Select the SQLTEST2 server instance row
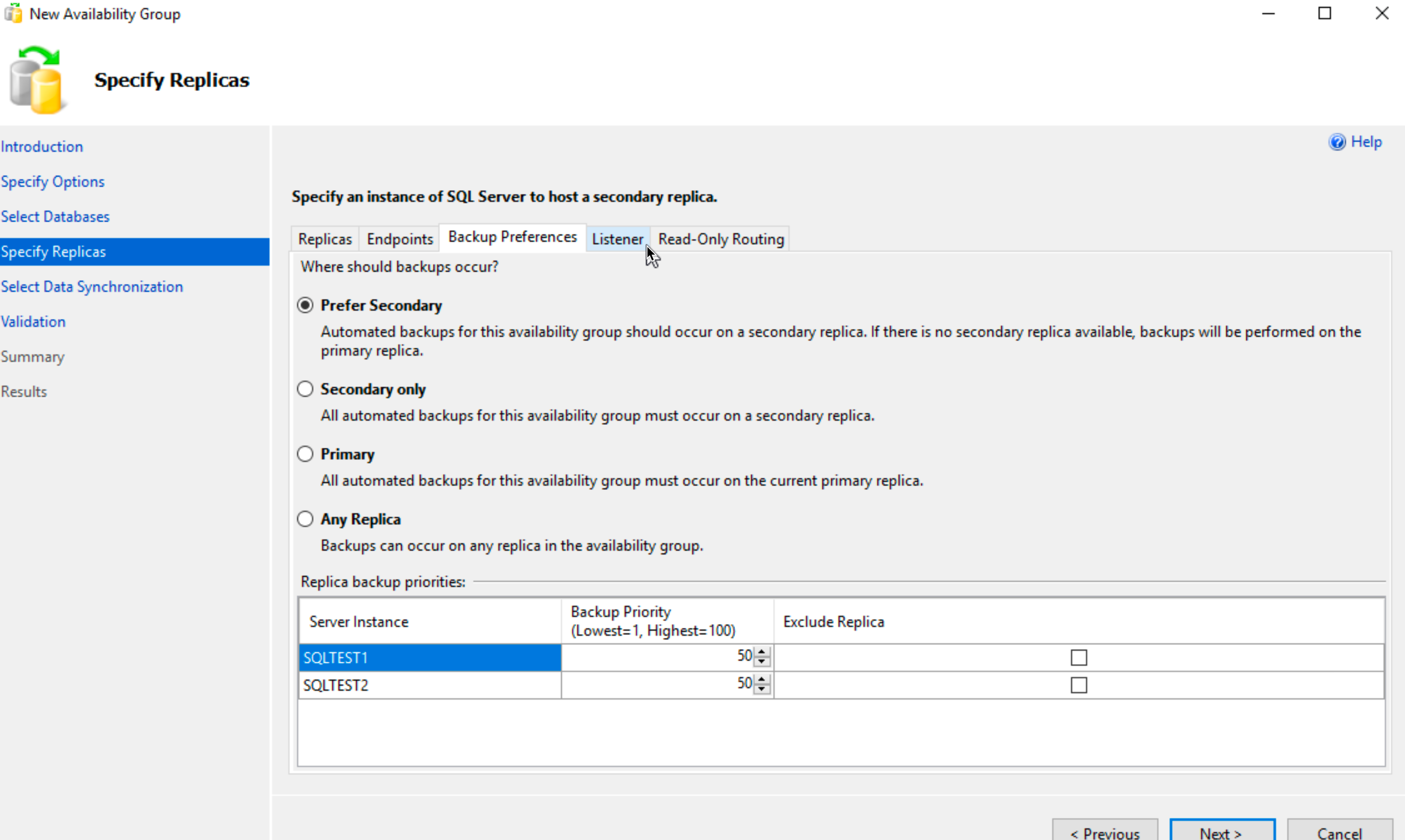 430,685
